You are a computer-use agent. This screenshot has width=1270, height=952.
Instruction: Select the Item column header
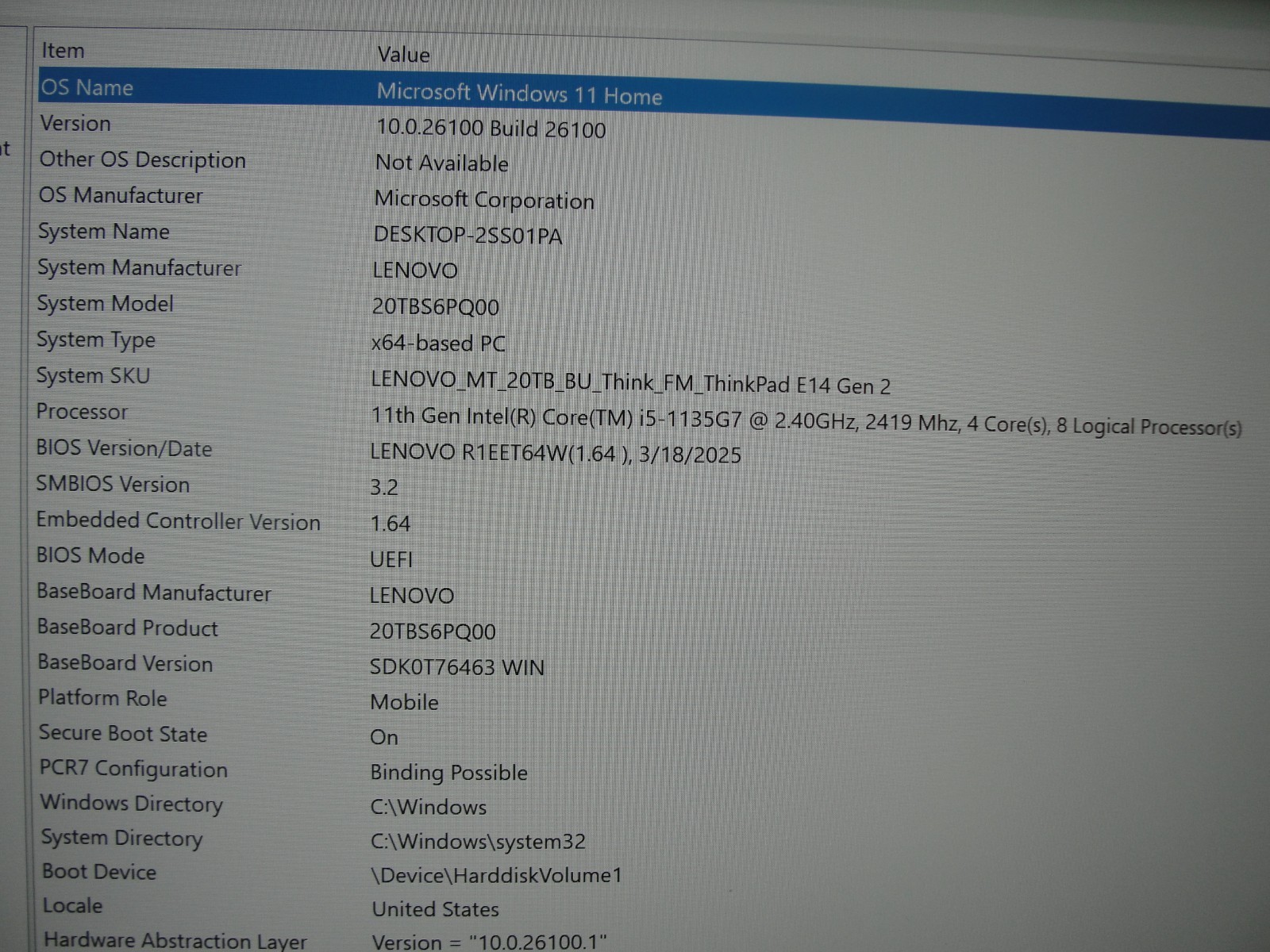click(x=63, y=51)
